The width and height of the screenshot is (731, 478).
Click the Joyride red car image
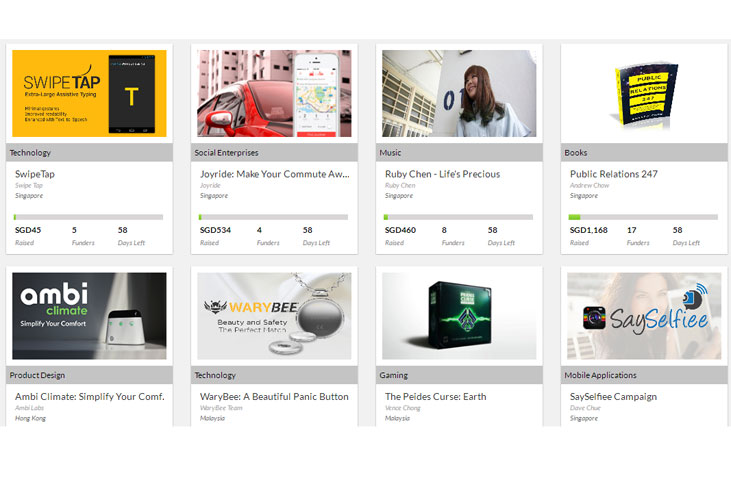tap(274, 94)
